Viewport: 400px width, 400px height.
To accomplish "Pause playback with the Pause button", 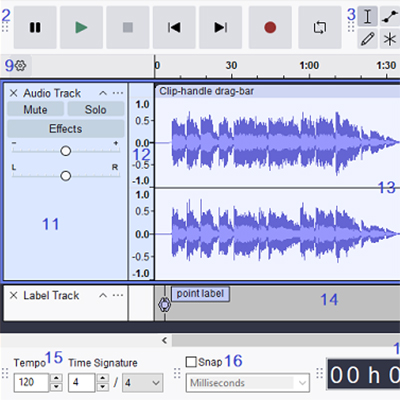I will 35,27.
